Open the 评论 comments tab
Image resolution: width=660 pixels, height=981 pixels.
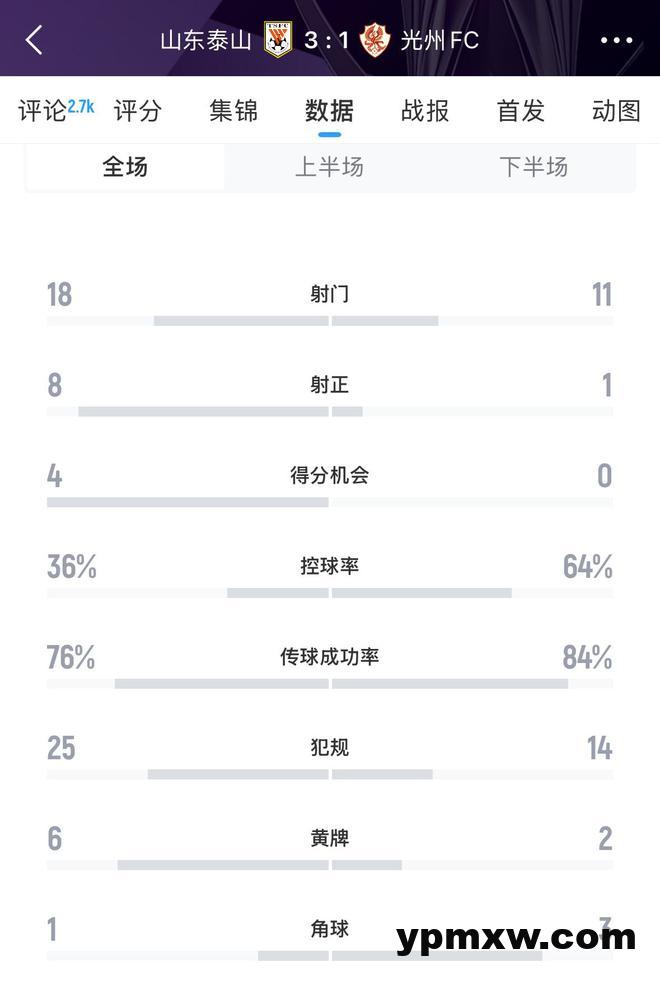[x=42, y=110]
